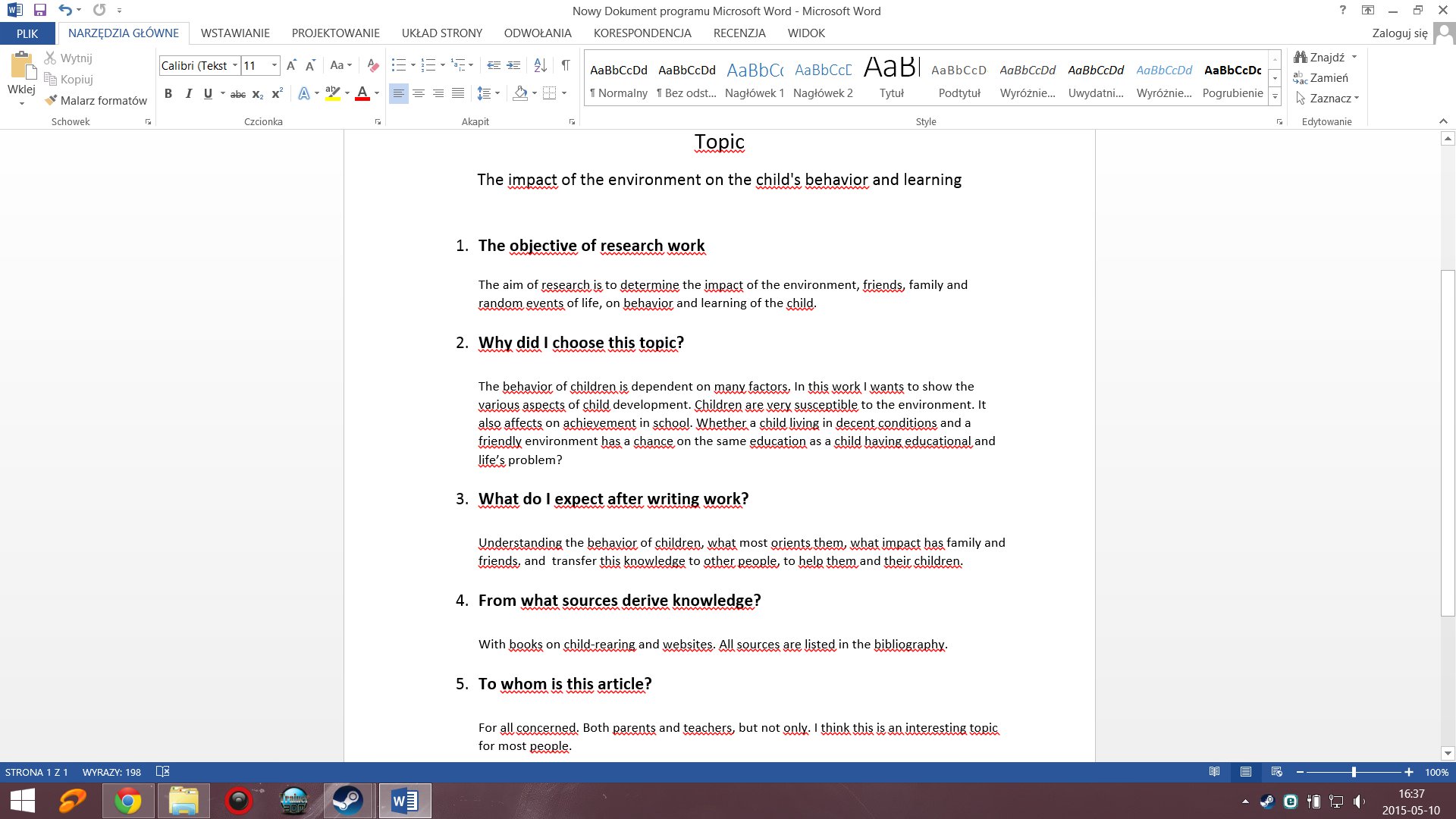Screen dimensions: 1456x819
Task: Click the Sort A-Z paragraph icon
Action: tap(540, 65)
